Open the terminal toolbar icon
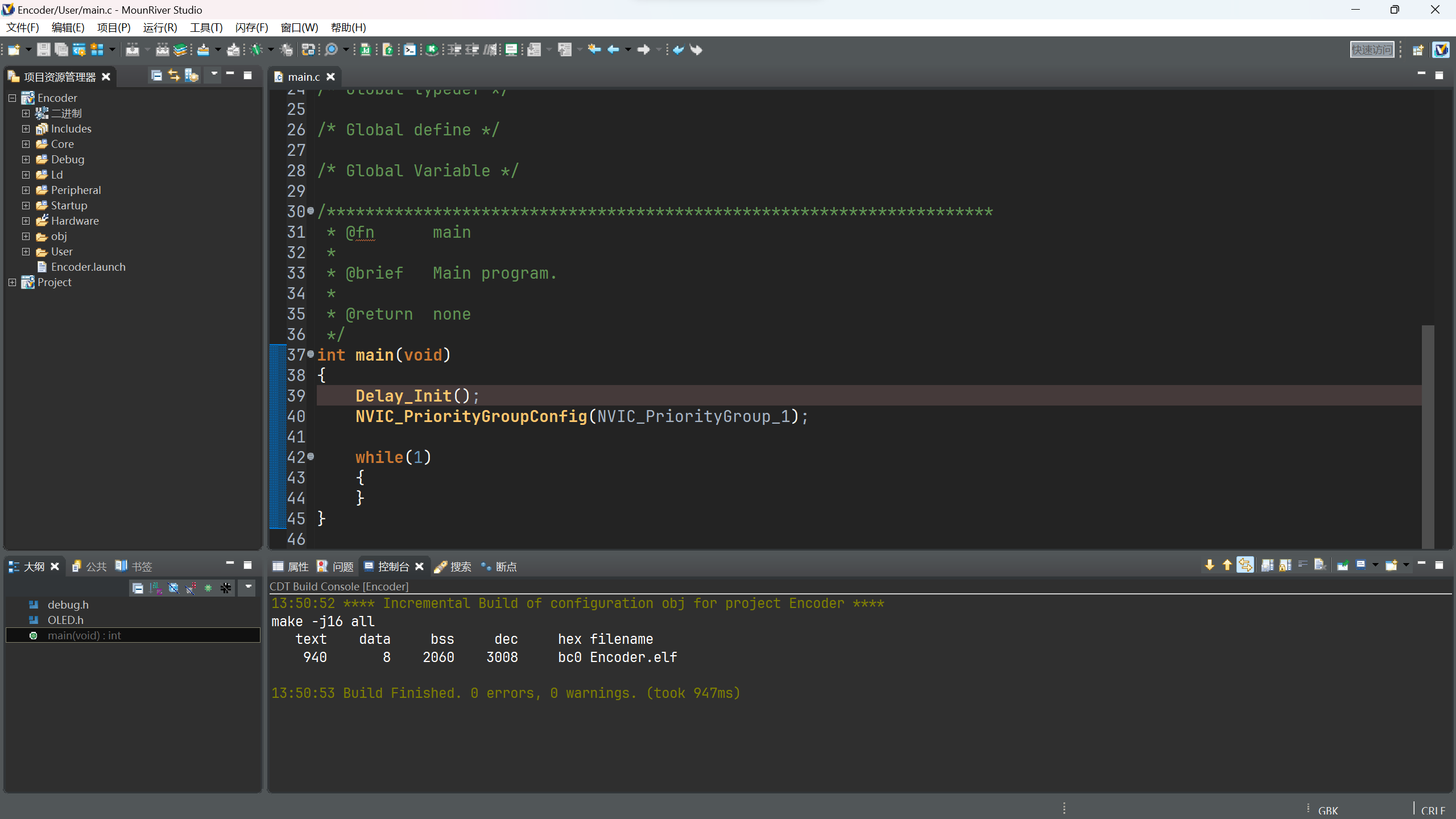Viewport: 1456px width, 819px height. pyautogui.click(x=409, y=50)
